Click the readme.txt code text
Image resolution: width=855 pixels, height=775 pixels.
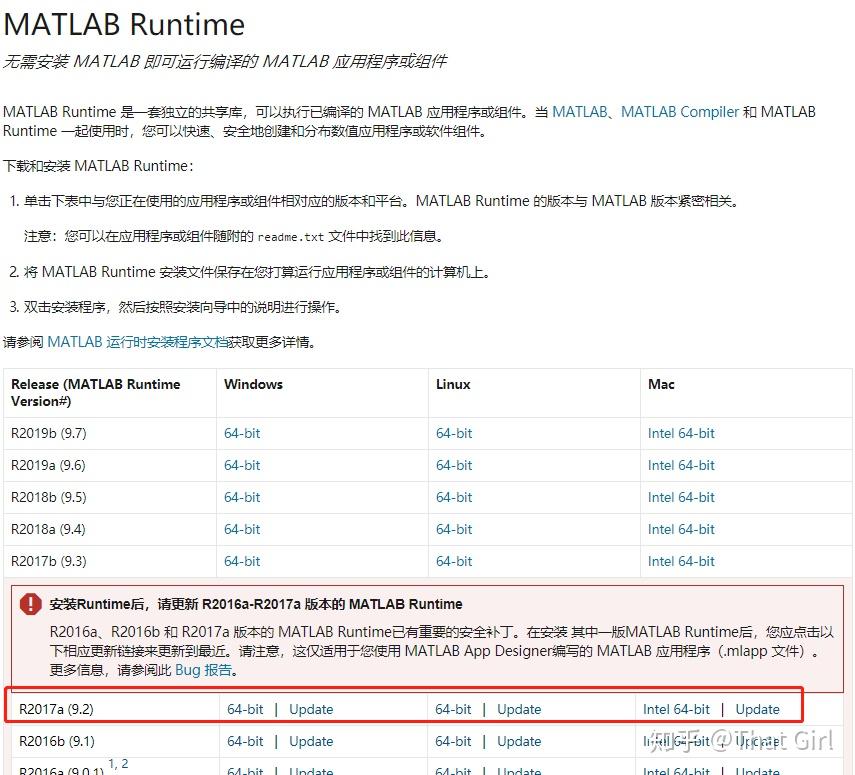(x=291, y=237)
